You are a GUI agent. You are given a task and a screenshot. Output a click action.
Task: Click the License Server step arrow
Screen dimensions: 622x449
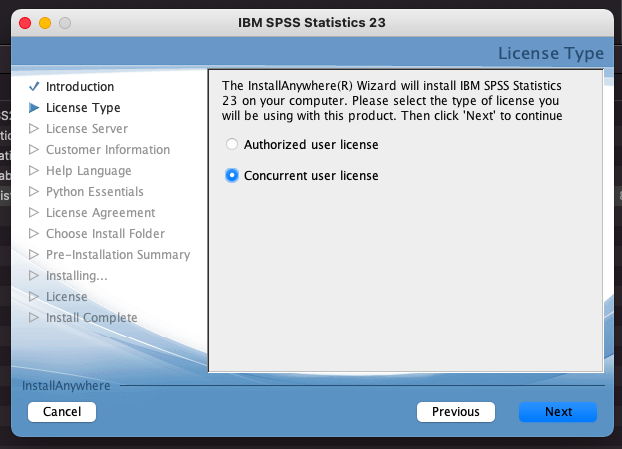tap(34, 129)
